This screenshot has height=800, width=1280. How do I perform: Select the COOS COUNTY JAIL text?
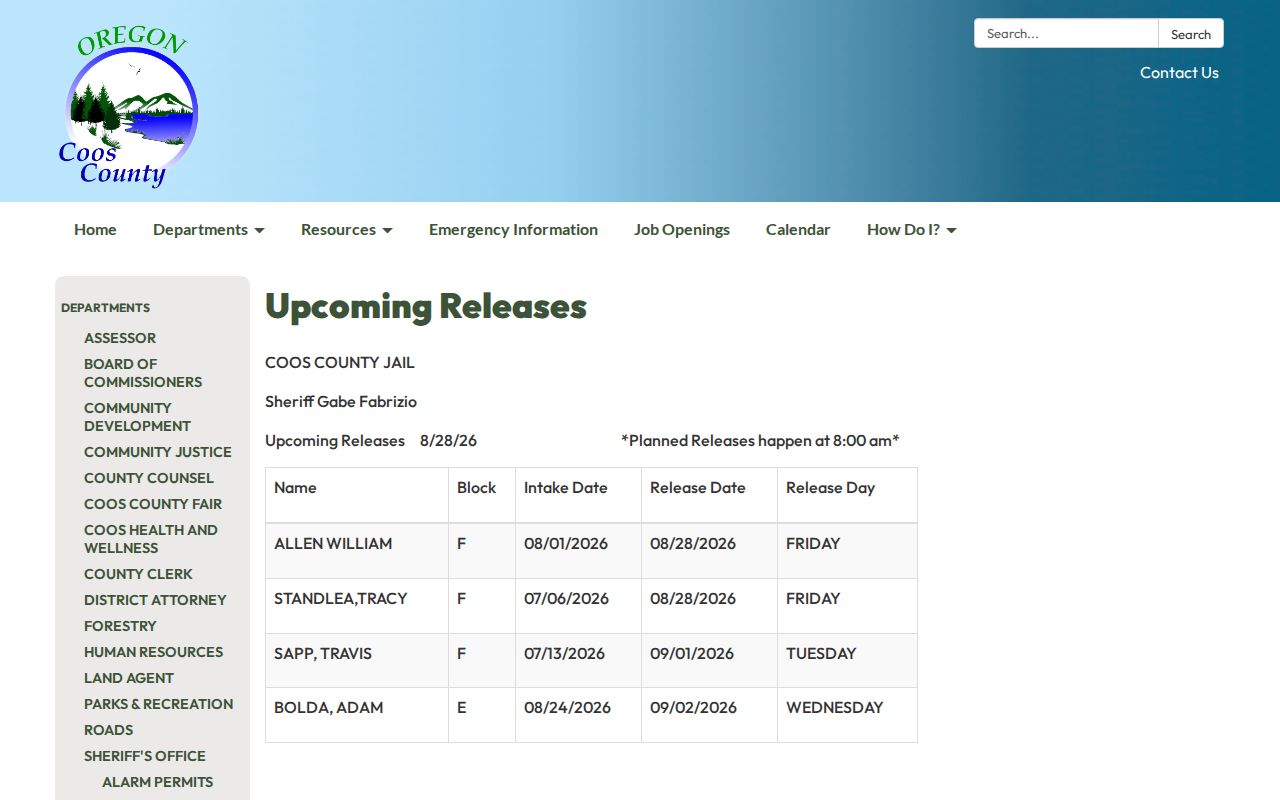point(339,362)
